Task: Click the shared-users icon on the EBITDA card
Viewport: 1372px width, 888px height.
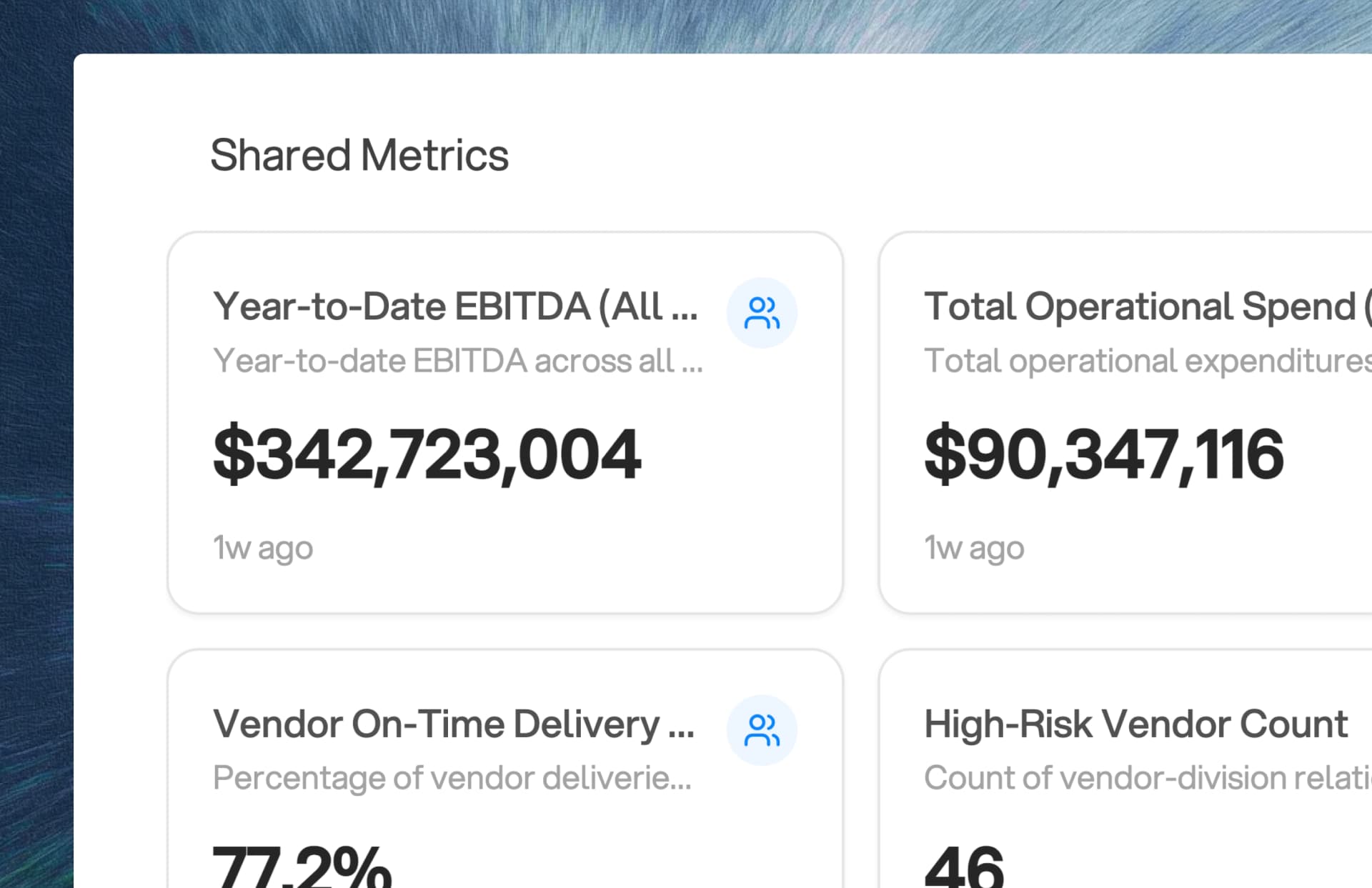Action: 762,312
